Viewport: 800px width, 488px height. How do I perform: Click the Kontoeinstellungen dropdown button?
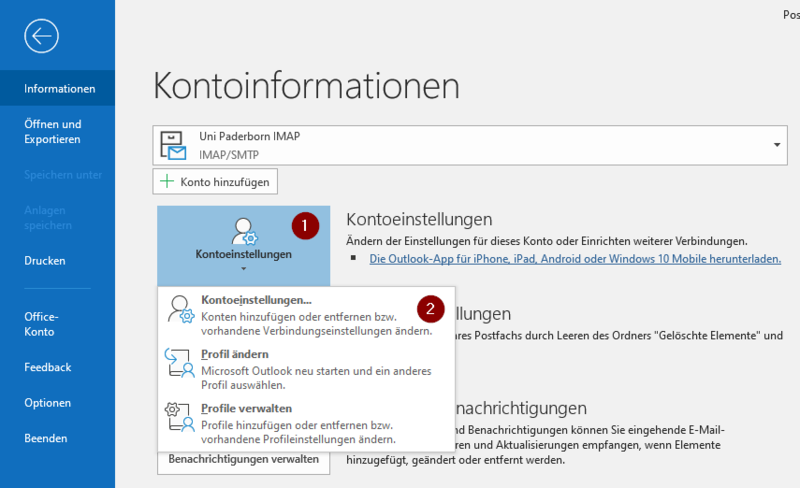243,246
